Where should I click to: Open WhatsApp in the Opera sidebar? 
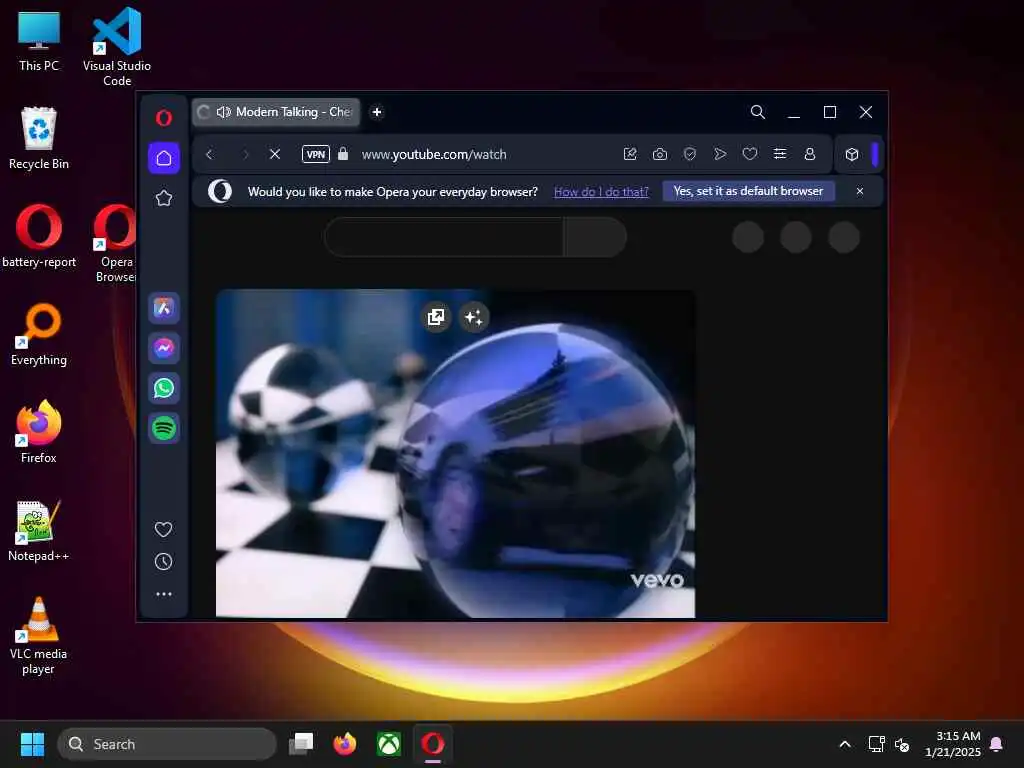pyautogui.click(x=164, y=388)
